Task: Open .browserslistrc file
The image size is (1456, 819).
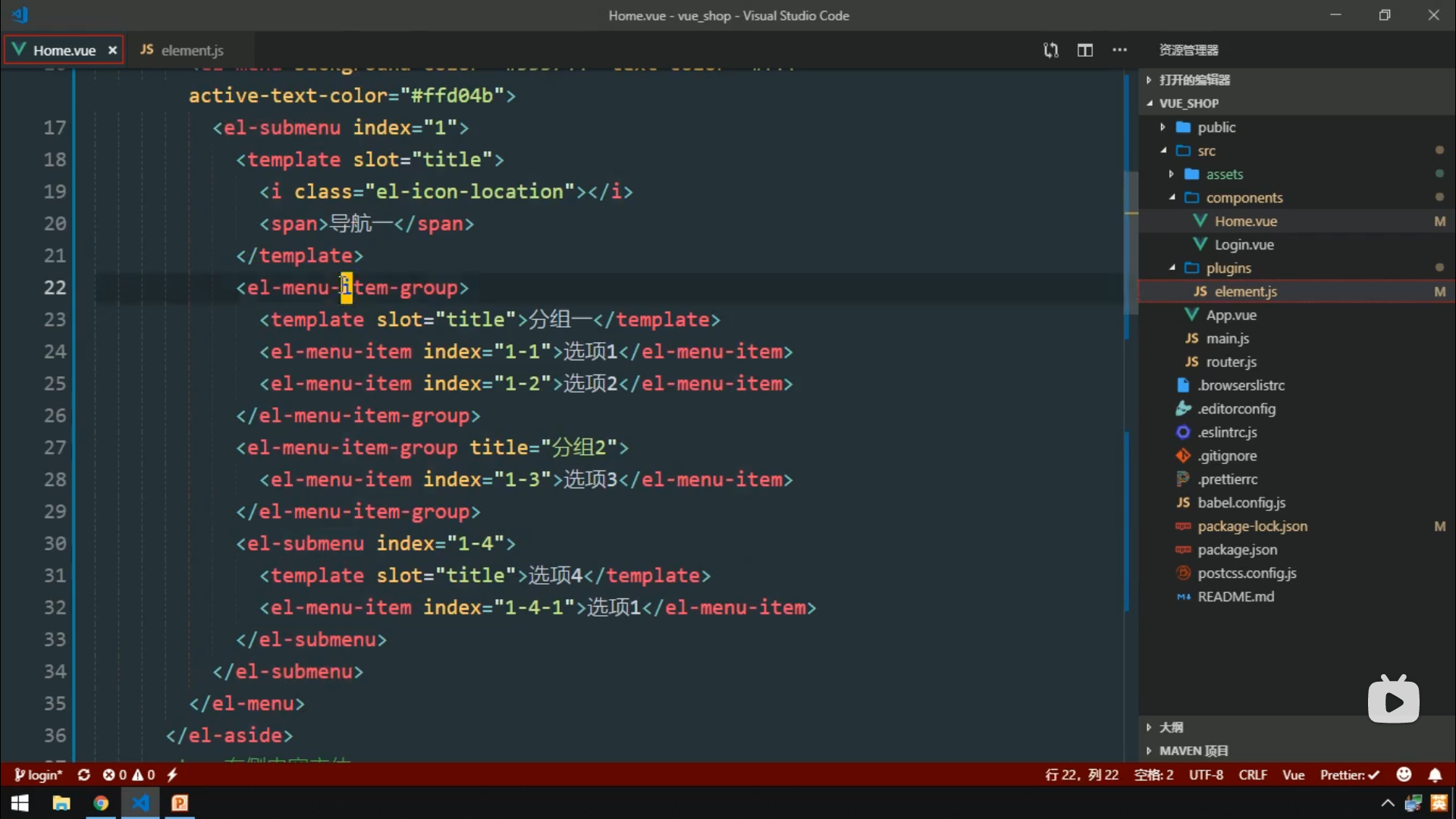Action: (1241, 386)
